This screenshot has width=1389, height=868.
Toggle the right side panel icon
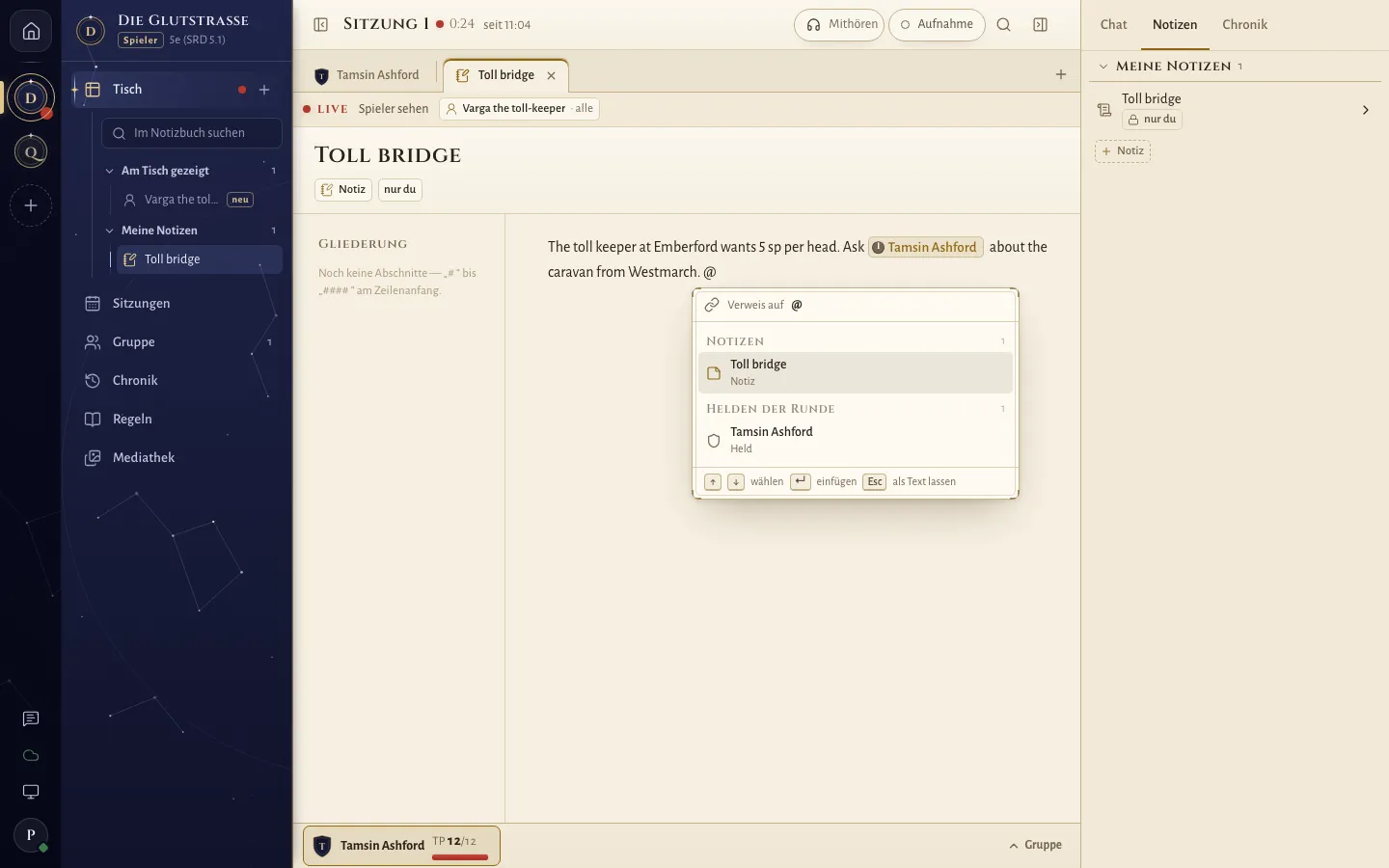(1041, 25)
